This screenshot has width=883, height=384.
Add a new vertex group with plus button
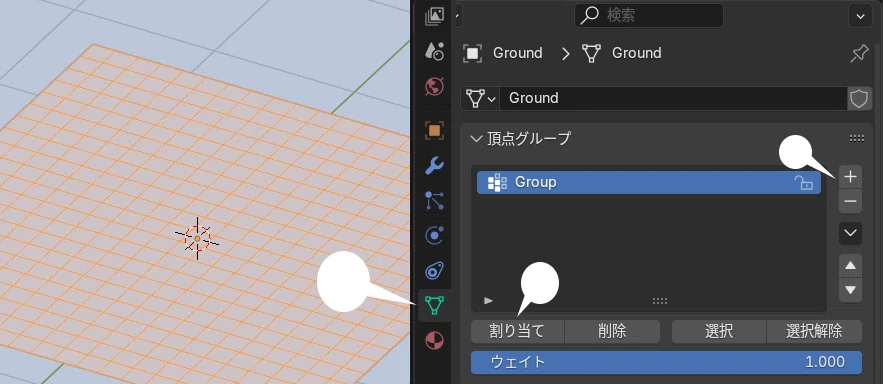[850, 177]
